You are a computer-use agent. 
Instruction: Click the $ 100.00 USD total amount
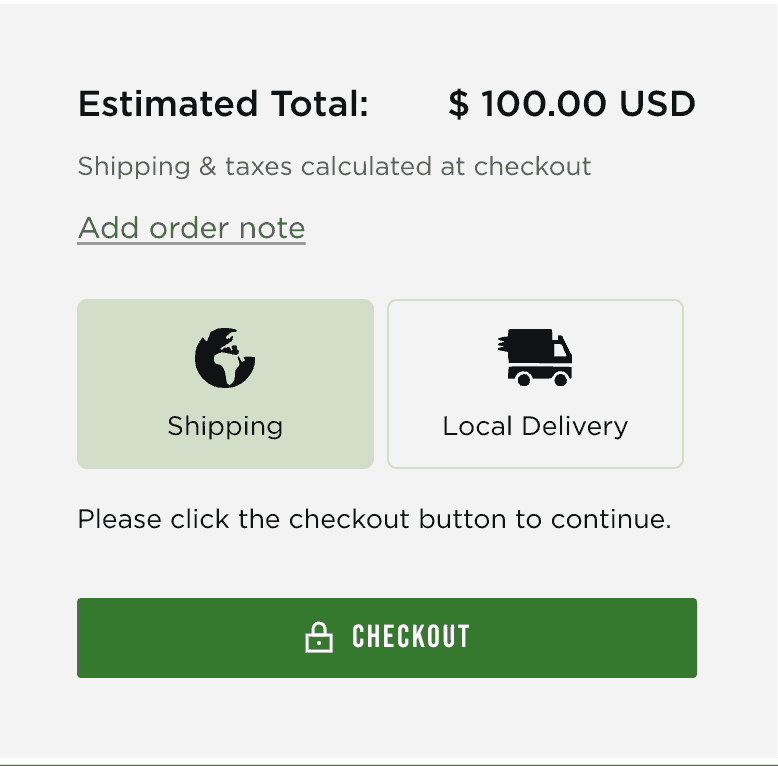tap(571, 104)
